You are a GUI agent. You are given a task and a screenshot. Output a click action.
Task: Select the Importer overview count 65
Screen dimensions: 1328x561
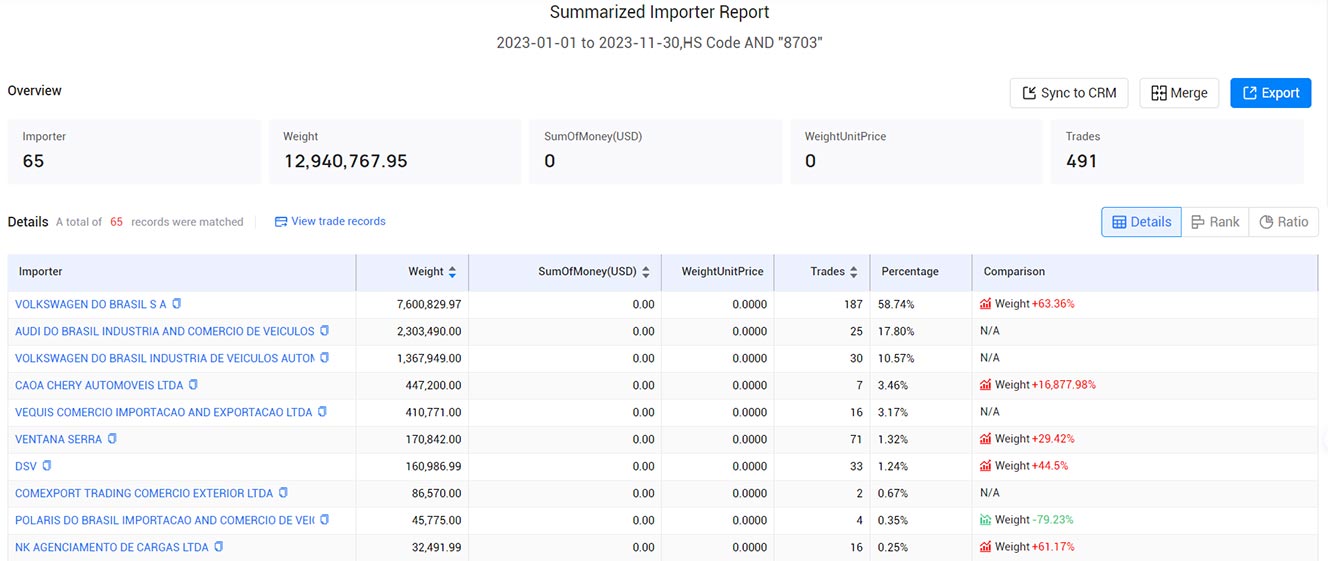(33, 161)
